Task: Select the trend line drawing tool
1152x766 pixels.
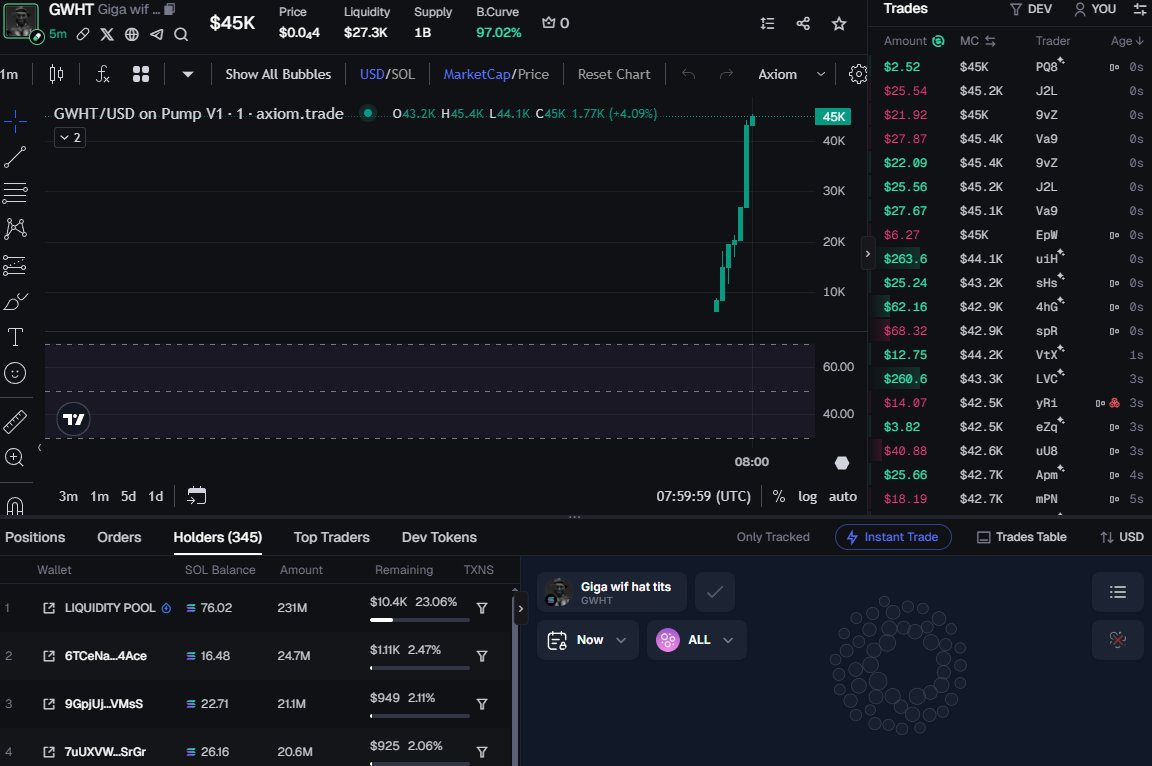Action: click(15, 156)
